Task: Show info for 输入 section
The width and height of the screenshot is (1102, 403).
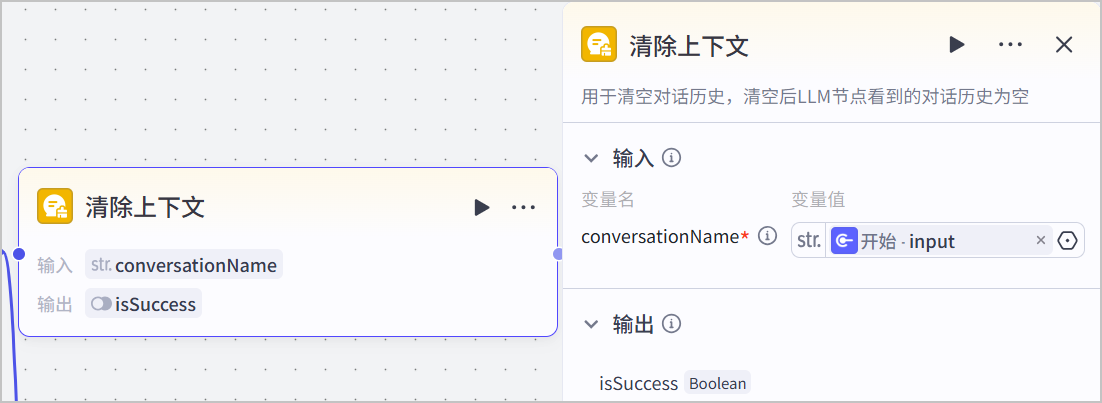Action: click(x=672, y=158)
